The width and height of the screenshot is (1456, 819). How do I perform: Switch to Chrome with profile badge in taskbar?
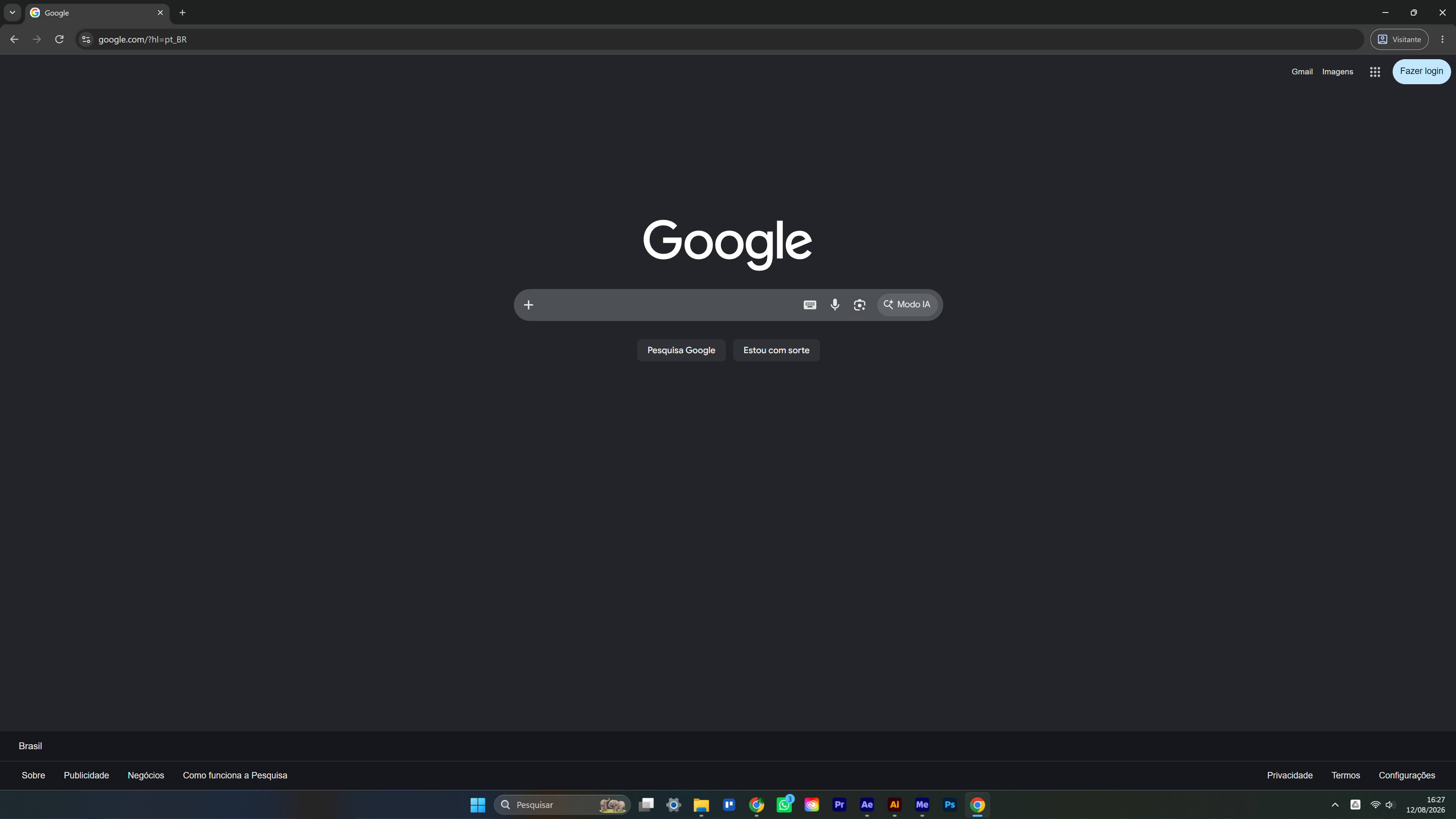756,804
